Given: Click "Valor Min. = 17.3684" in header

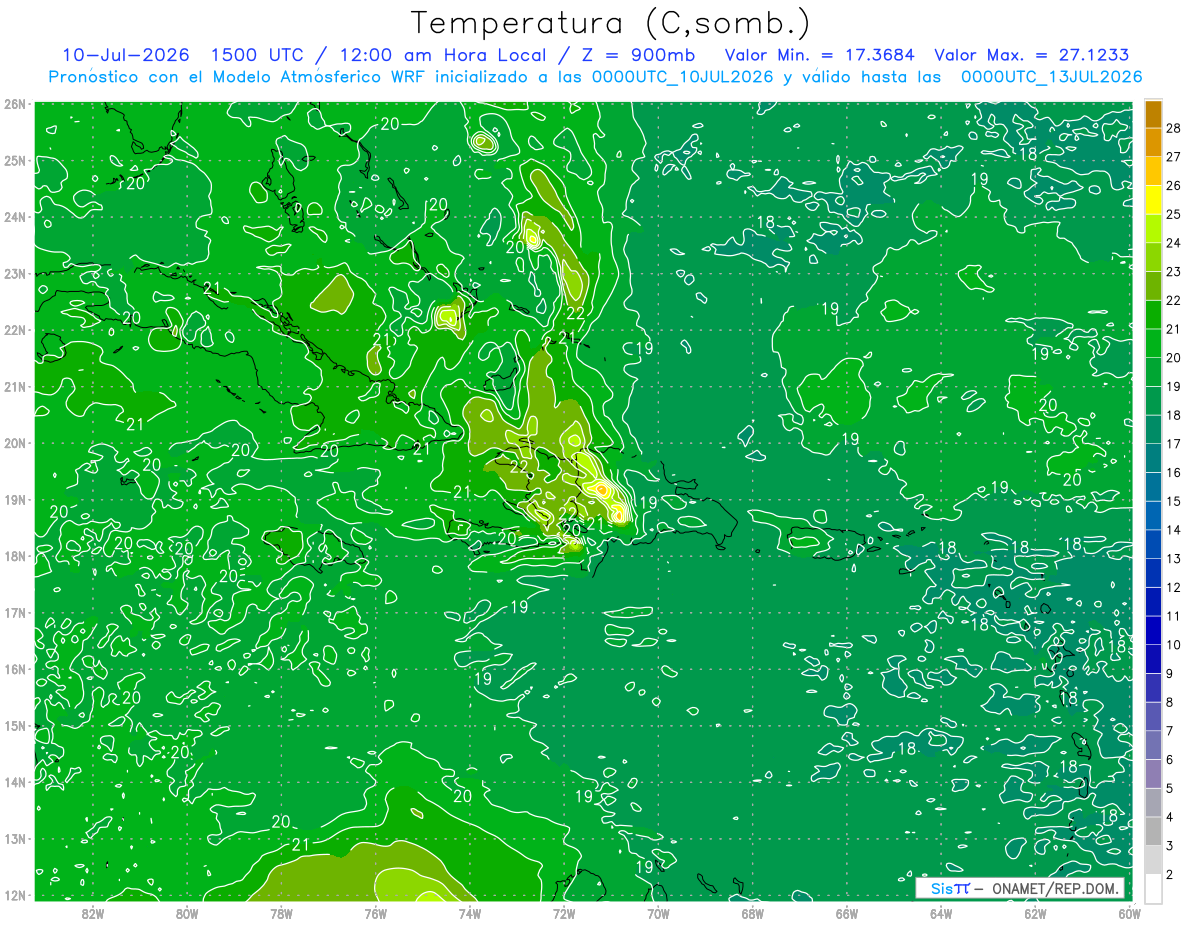Looking at the screenshot, I should click(x=819, y=55).
